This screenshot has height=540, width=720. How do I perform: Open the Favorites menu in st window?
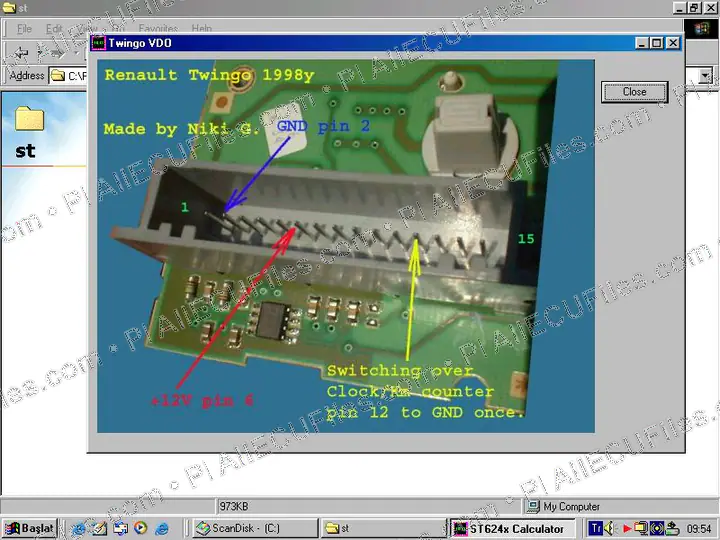pyautogui.click(x=158, y=29)
